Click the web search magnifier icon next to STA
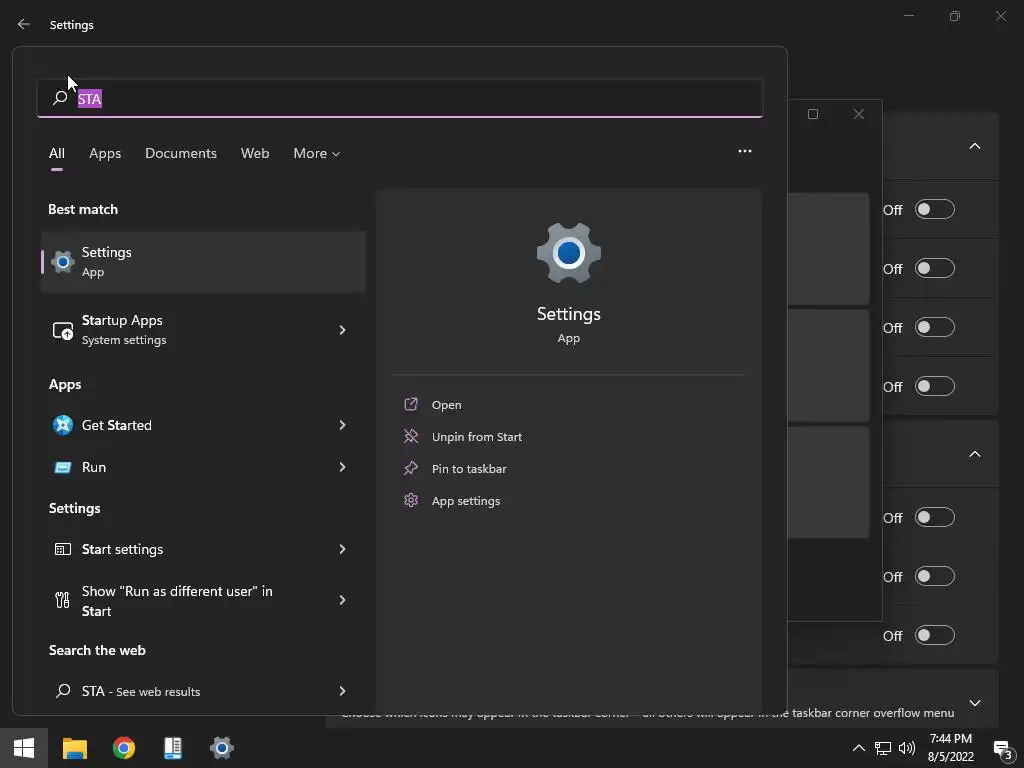 pos(63,690)
